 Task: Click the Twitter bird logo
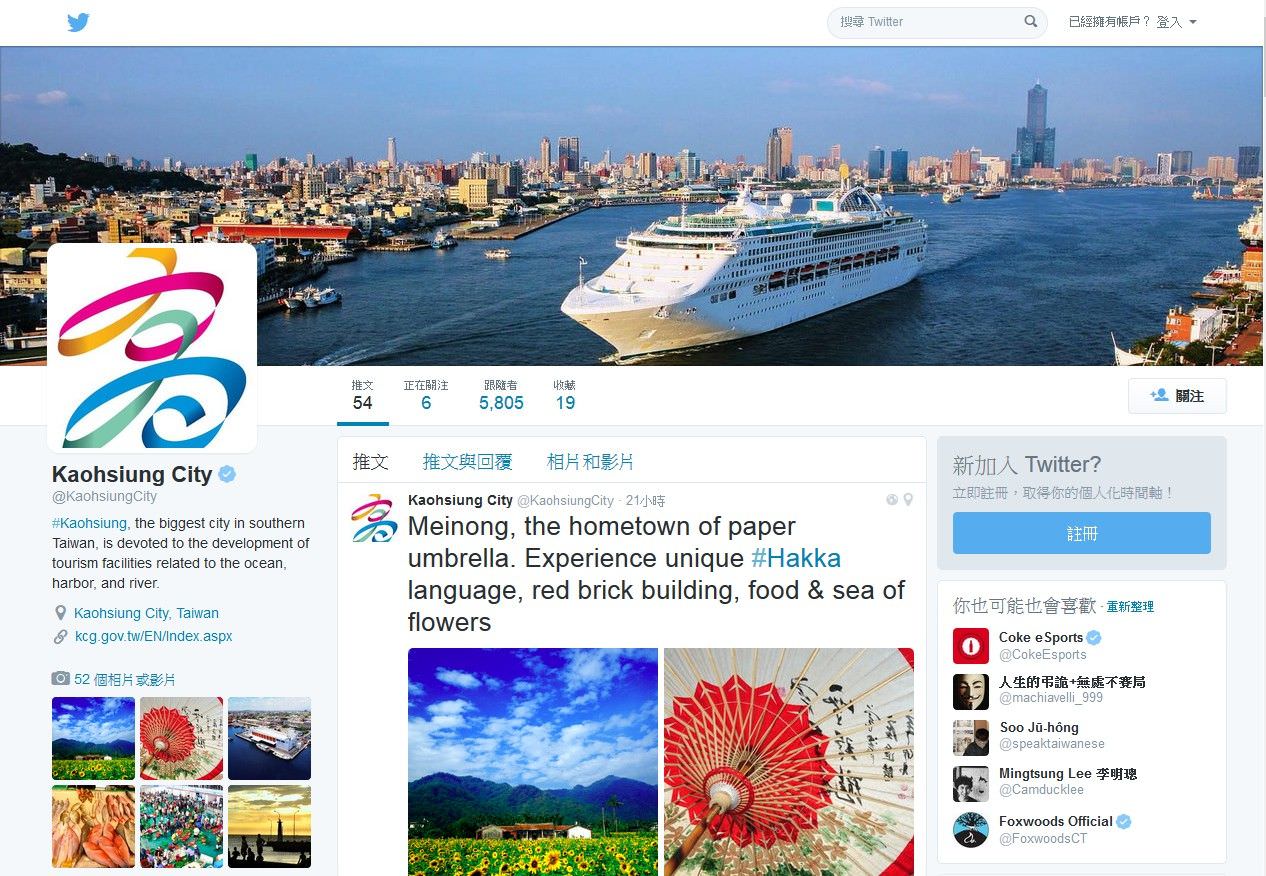(78, 22)
